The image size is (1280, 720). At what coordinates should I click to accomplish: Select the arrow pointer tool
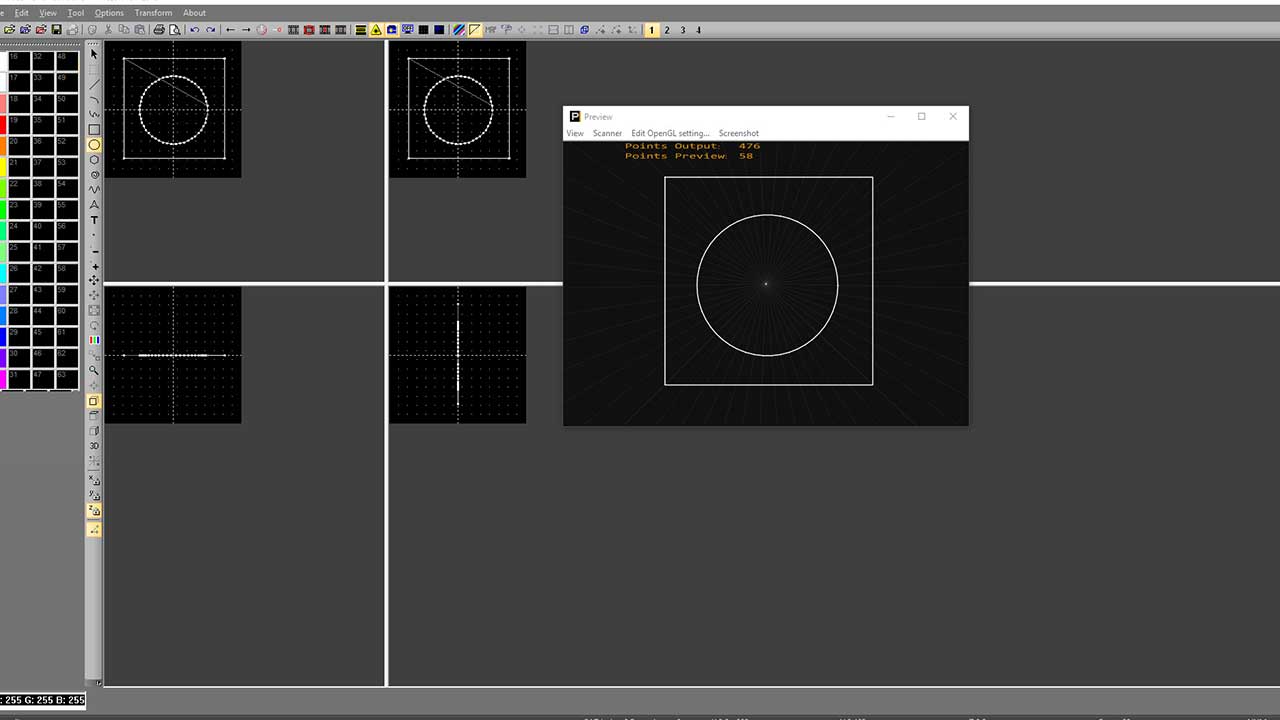(x=94, y=54)
